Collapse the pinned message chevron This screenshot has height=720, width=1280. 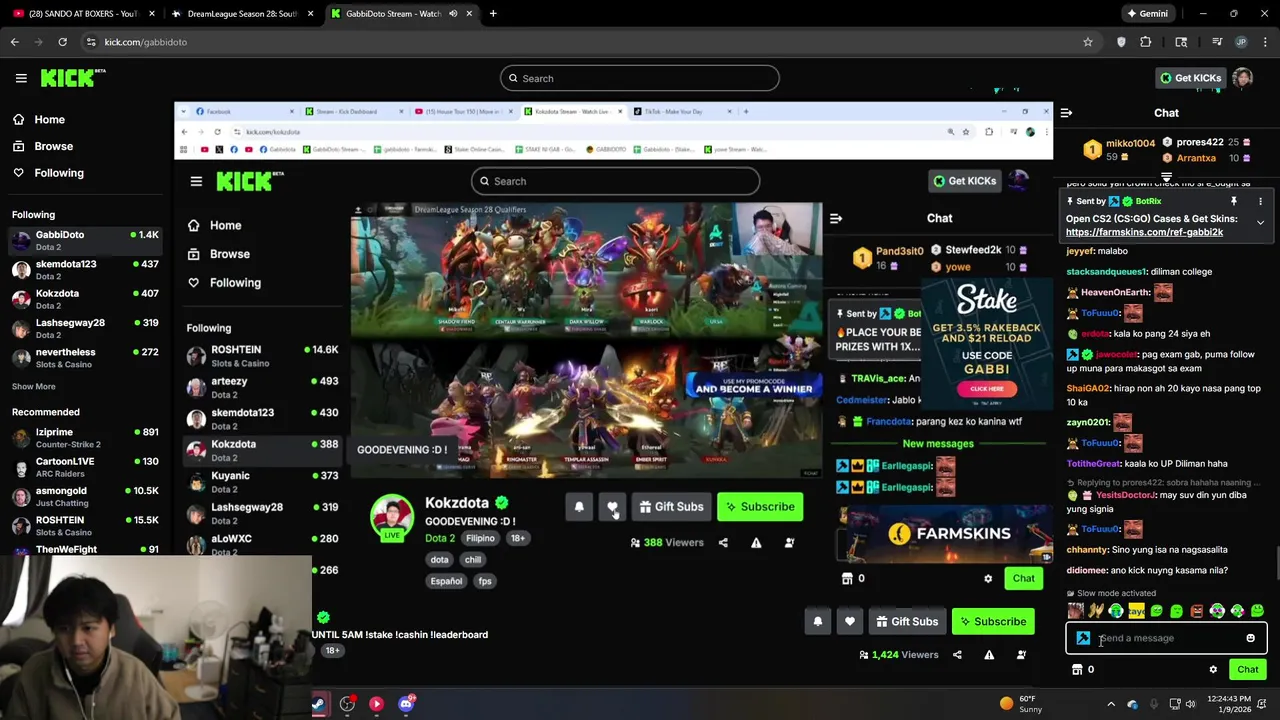point(1260,222)
